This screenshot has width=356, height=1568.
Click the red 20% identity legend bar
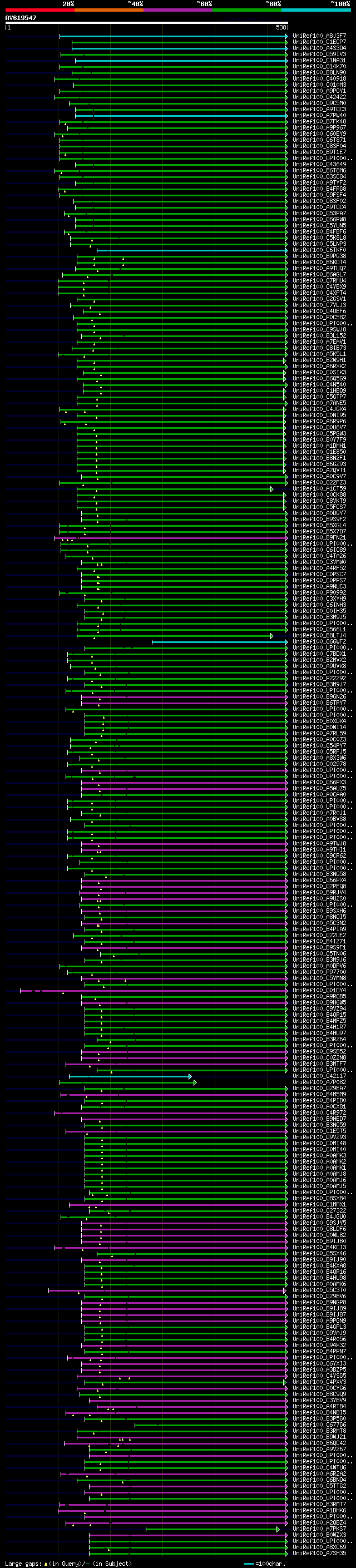39,10
